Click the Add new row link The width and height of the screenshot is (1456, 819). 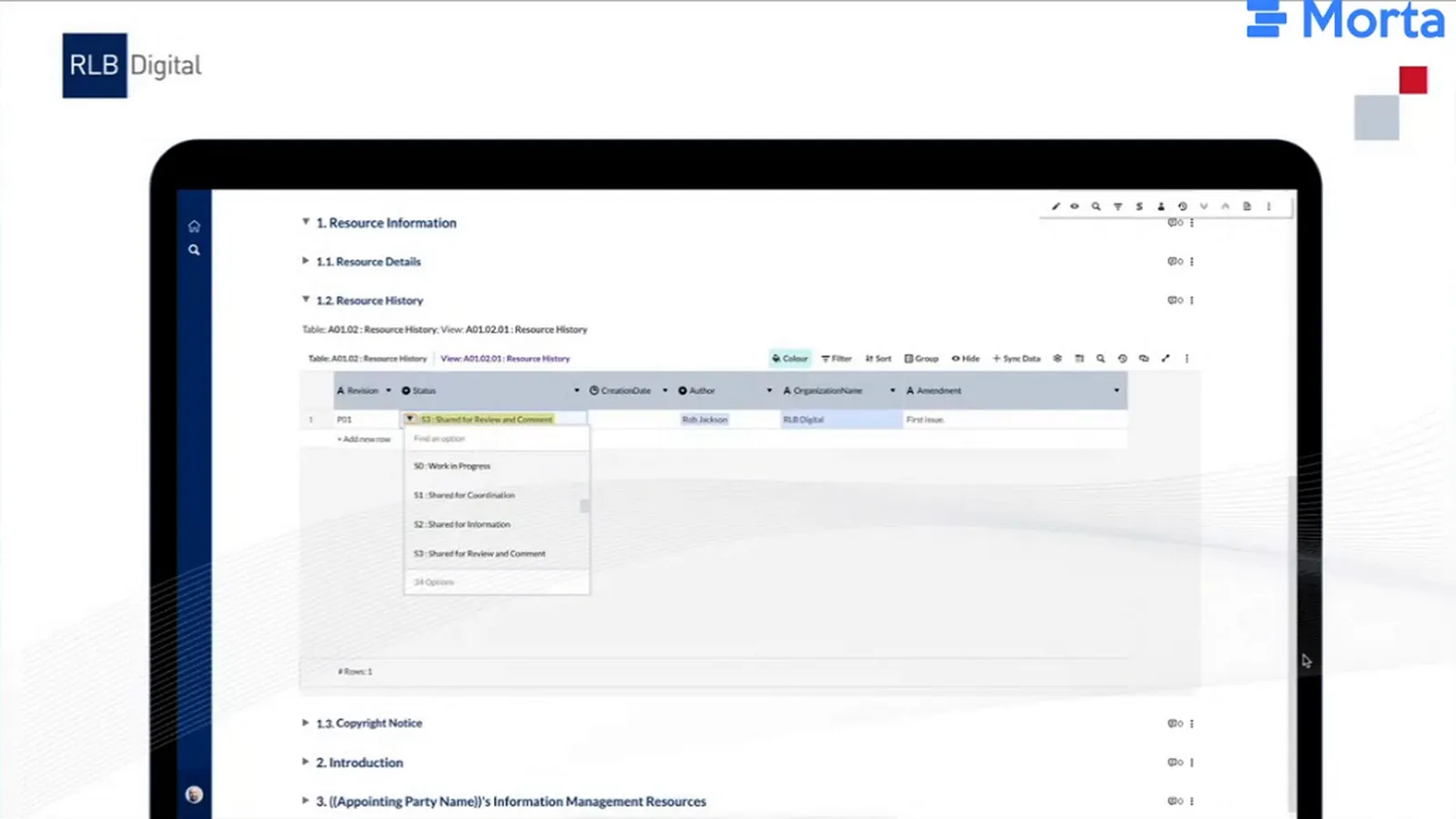pyautogui.click(x=364, y=440)
